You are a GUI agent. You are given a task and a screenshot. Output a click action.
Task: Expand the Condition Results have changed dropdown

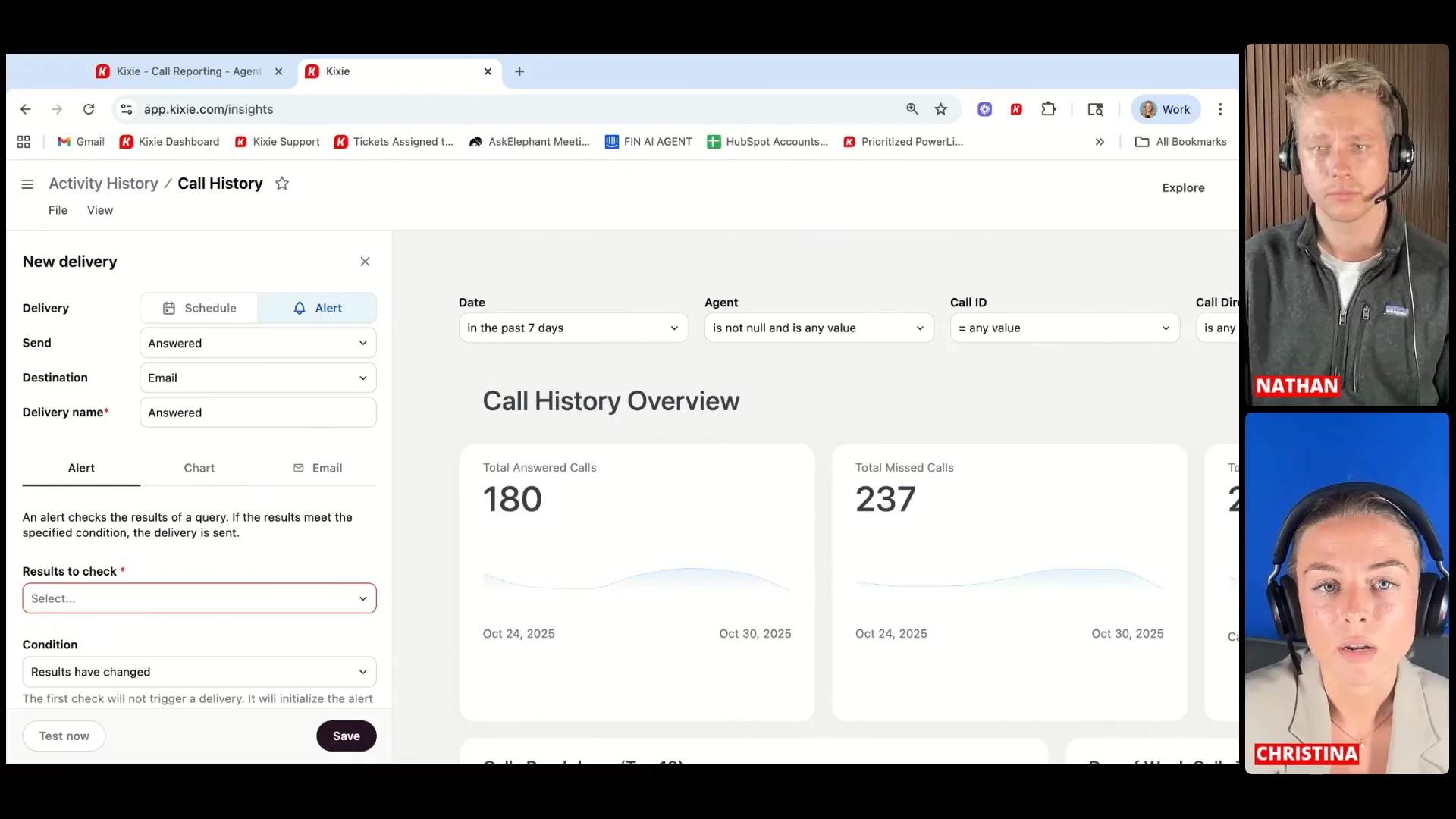tap(199, 672)
